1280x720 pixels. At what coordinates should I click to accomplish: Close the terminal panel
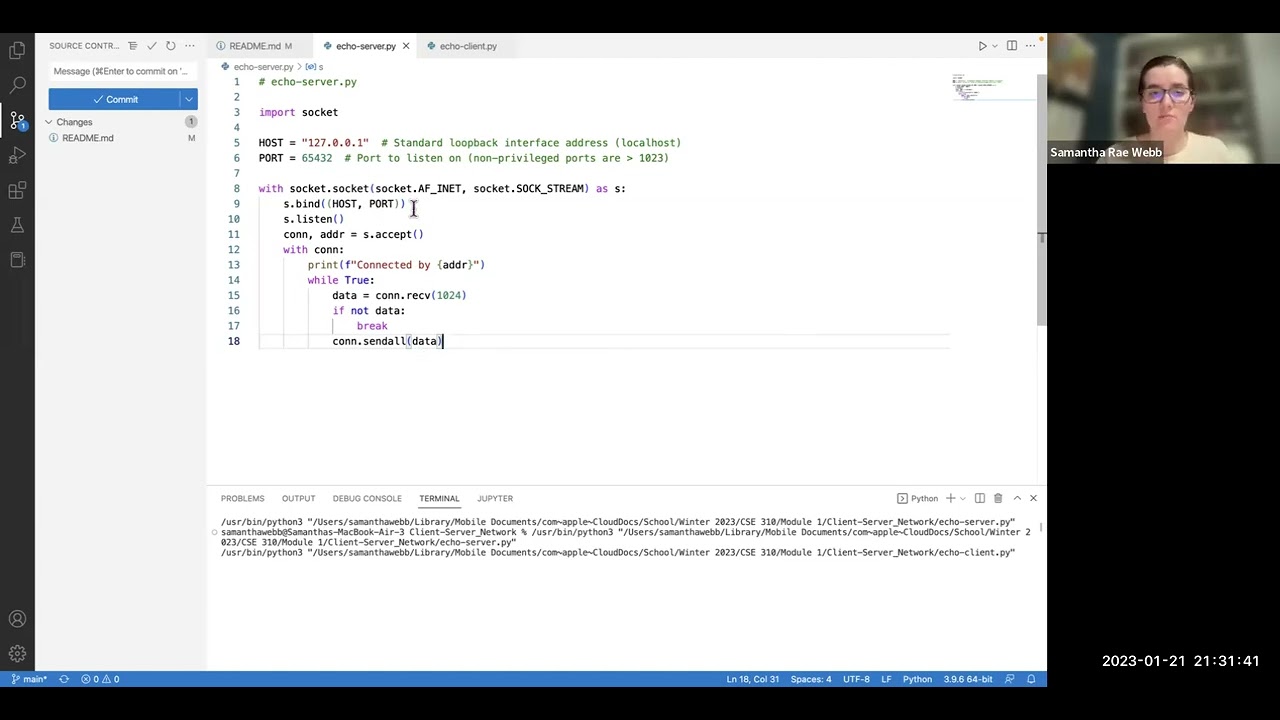tap(1033, 498)
